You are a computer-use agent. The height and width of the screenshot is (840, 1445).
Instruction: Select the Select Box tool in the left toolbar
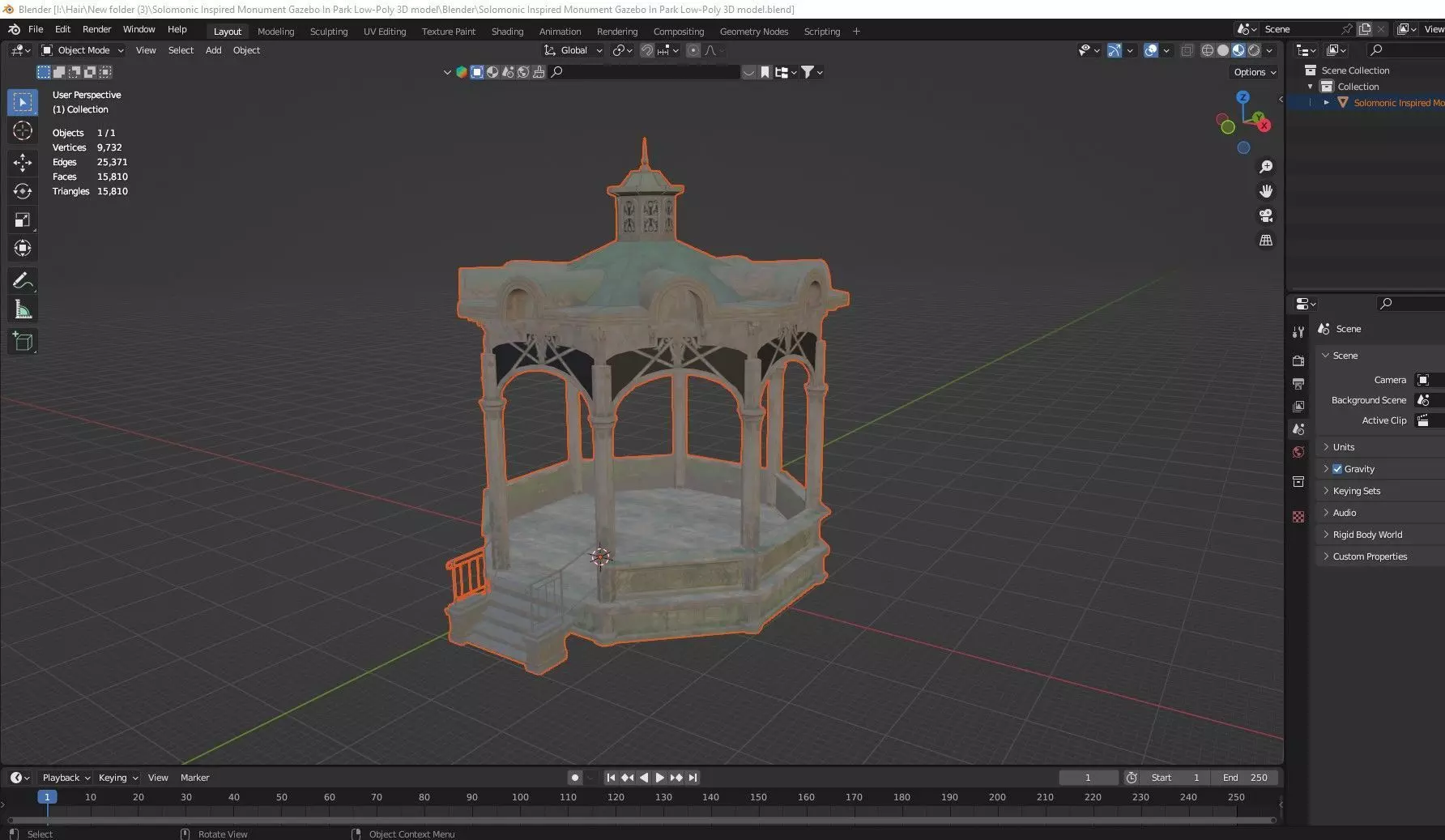pos(23,102)
